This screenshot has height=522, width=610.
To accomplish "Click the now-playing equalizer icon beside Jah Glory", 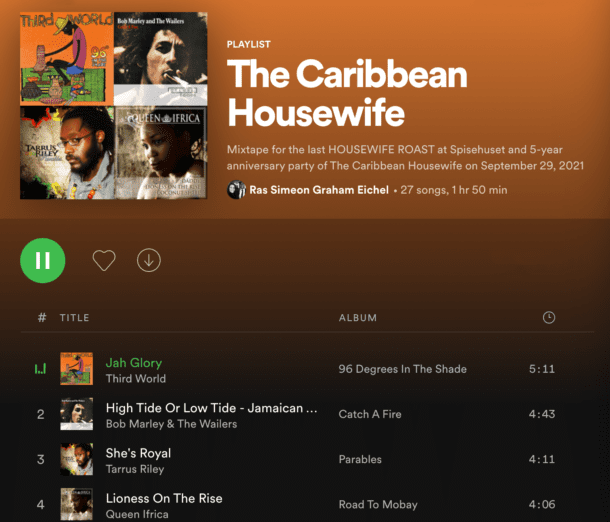I will coord(40,368).
